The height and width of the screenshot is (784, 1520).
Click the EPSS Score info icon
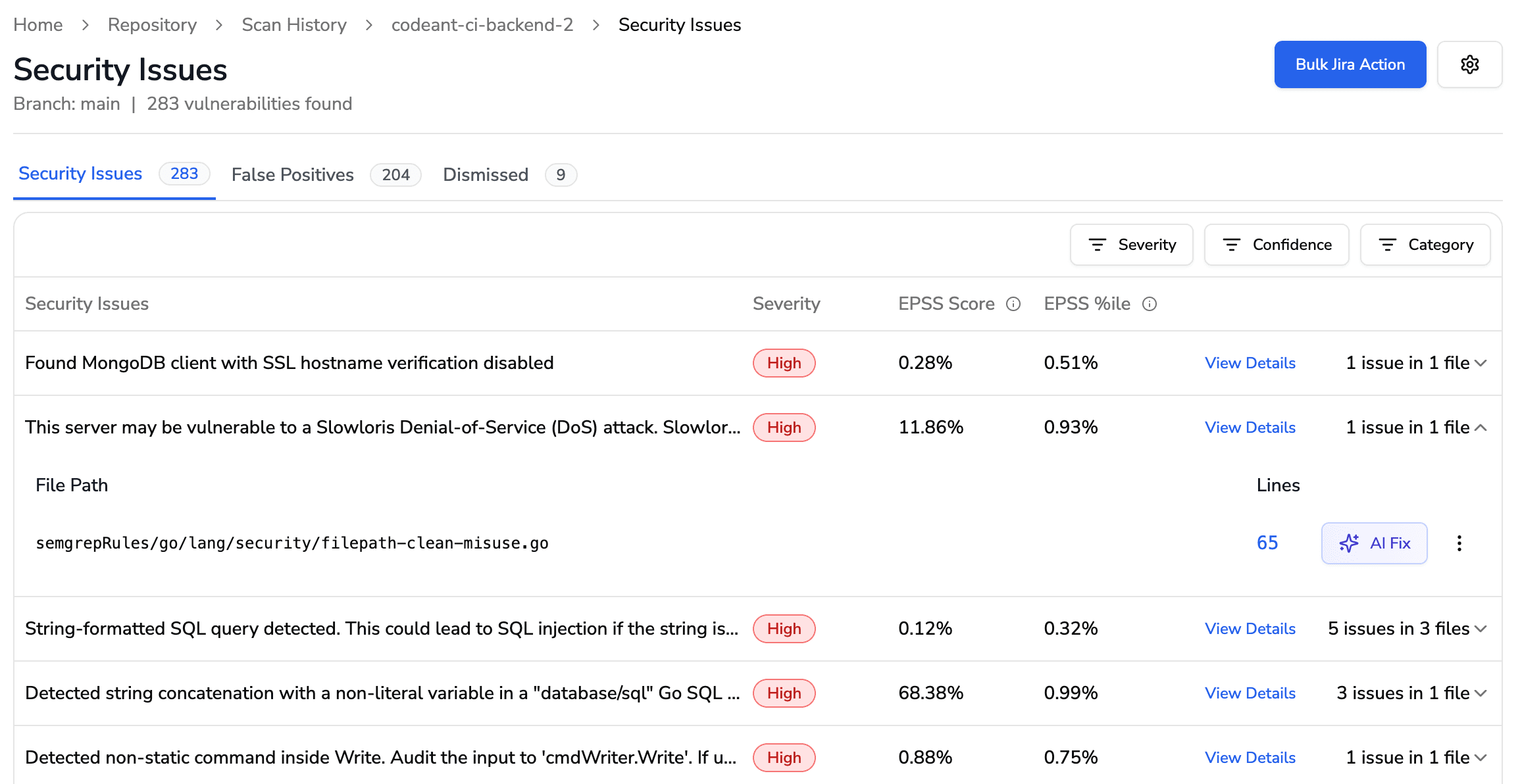click(x=1013, y=304)
